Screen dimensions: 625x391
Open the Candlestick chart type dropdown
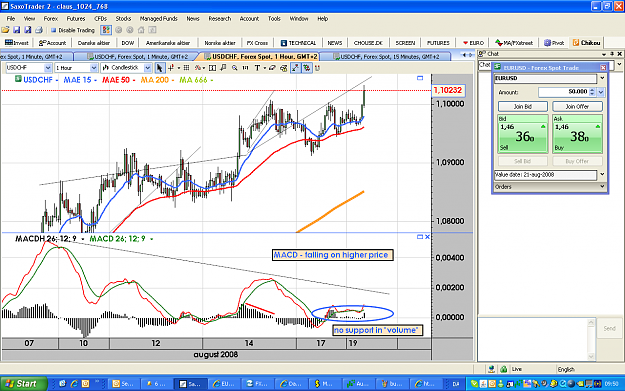[x=147, y=68]
